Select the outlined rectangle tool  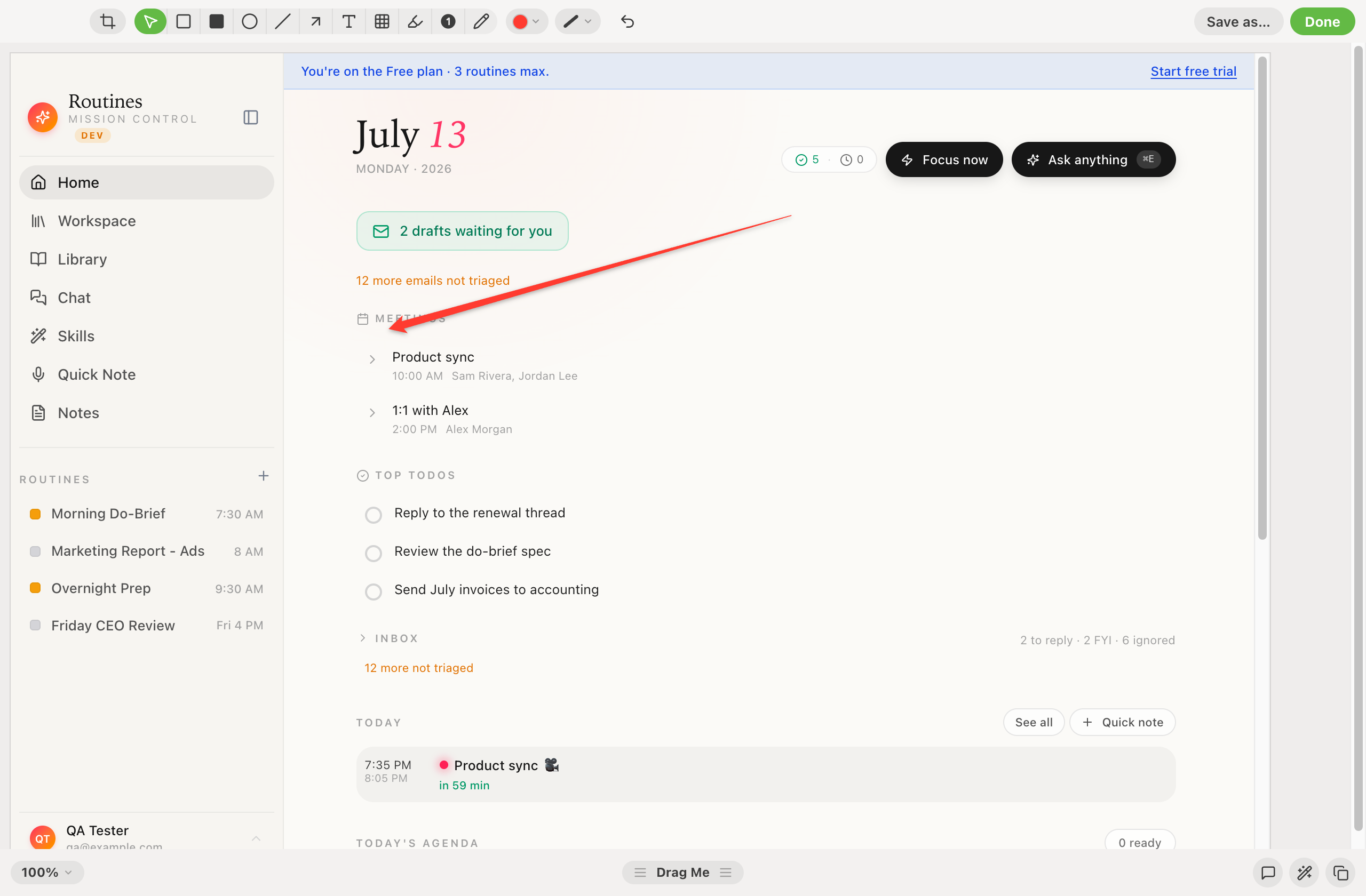click(x=184, y=22)
